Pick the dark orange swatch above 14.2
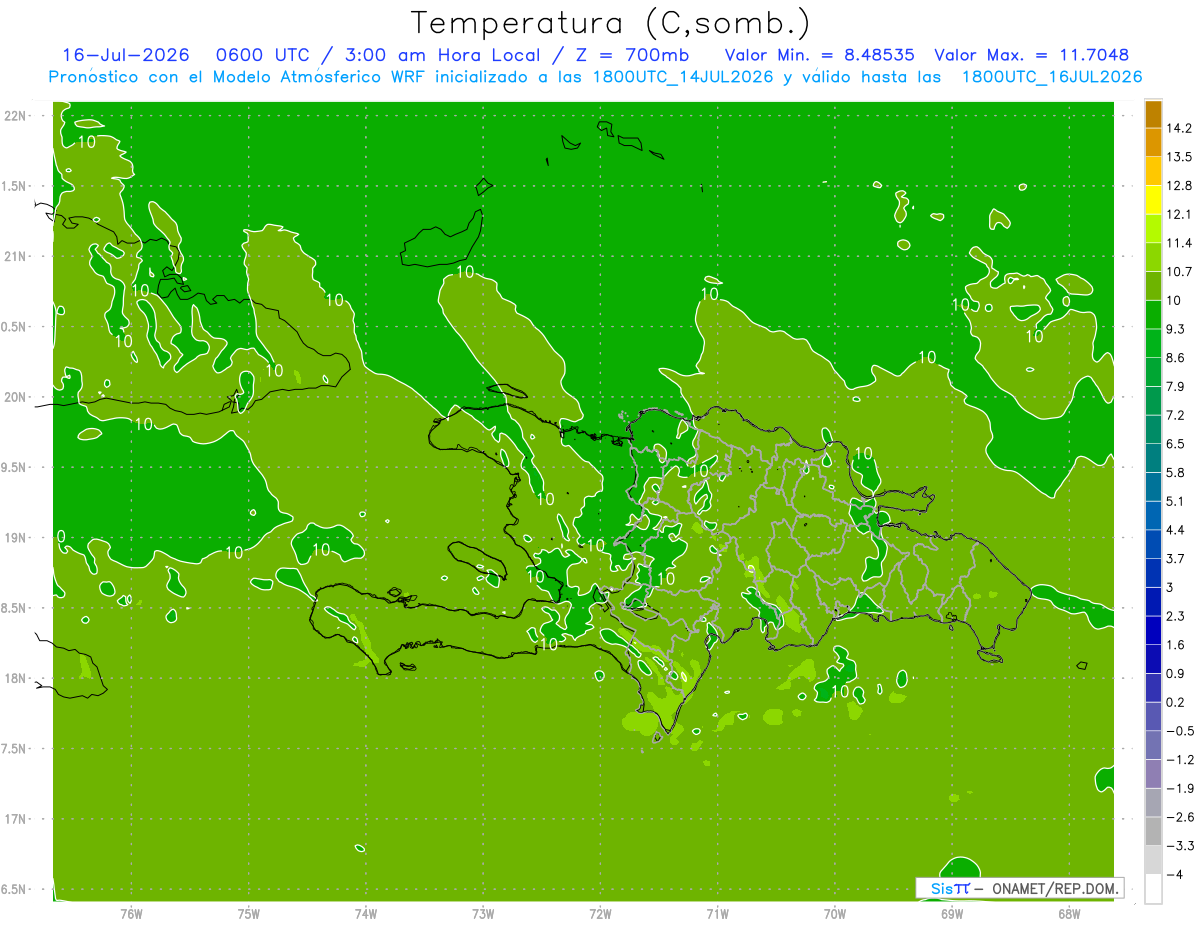Image resolution: width=1200 pixels, height=927 pixels. (x=1152, y=114)
